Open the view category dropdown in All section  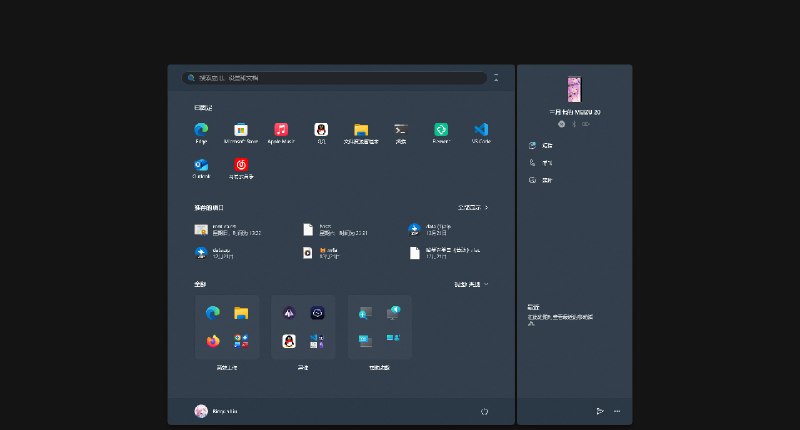tap(472, 285)
